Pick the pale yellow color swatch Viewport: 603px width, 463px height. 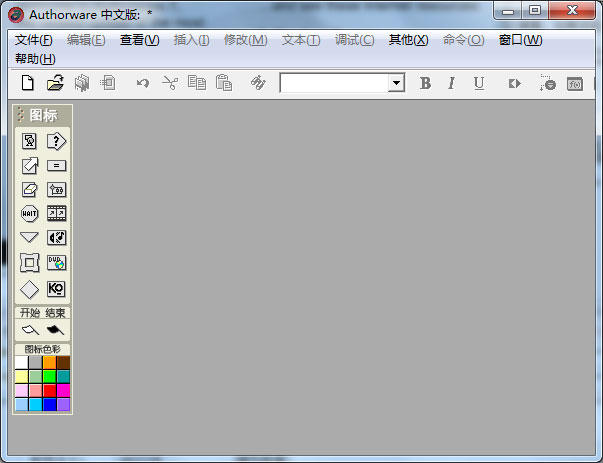coord(22,376)
